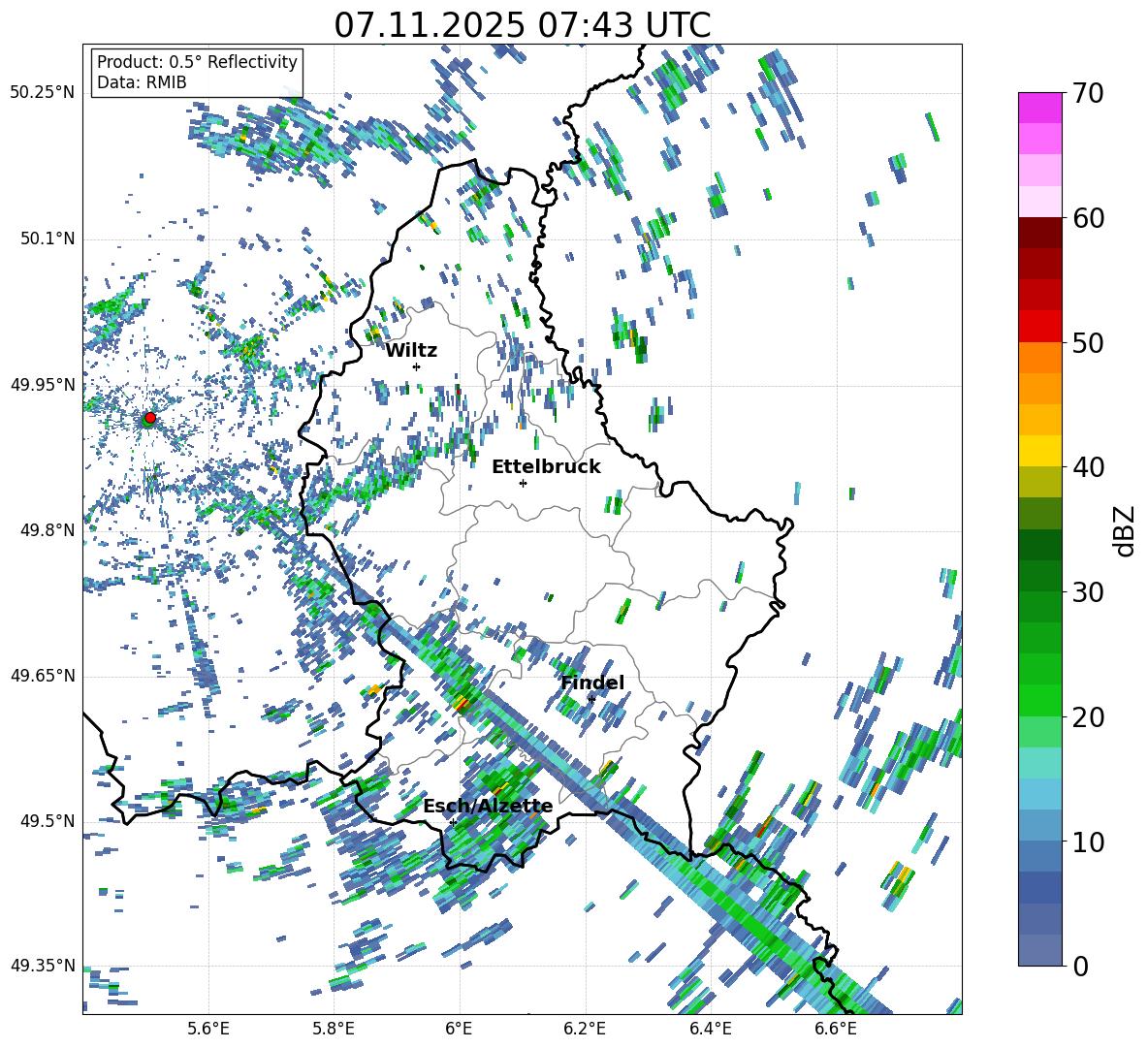Click the 50.1°N latitude label
1148x1048 pixels.
[x=48, y=238]
